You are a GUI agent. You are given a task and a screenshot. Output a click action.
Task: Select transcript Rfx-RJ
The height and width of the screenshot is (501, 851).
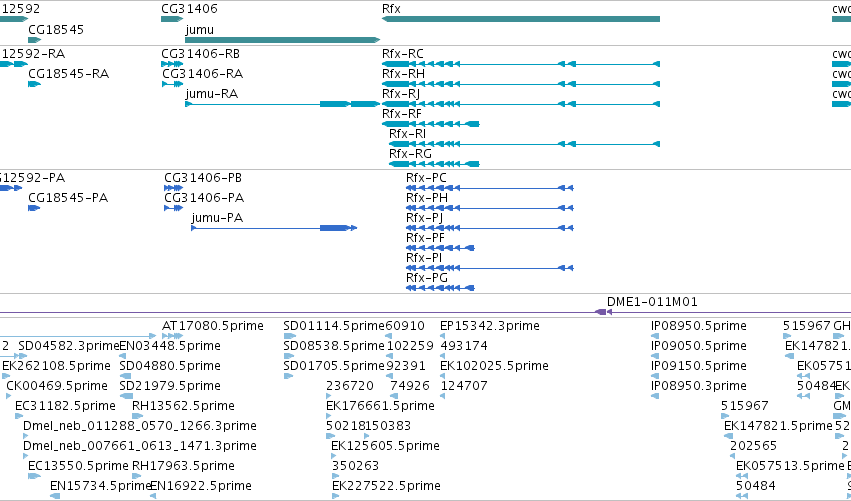[x=521, y=104]
